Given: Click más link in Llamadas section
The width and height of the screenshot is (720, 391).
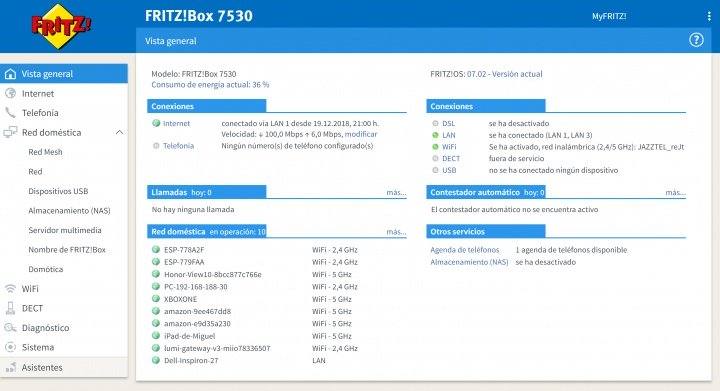Looking at the screenshot, I should click(x=396, y=192).
